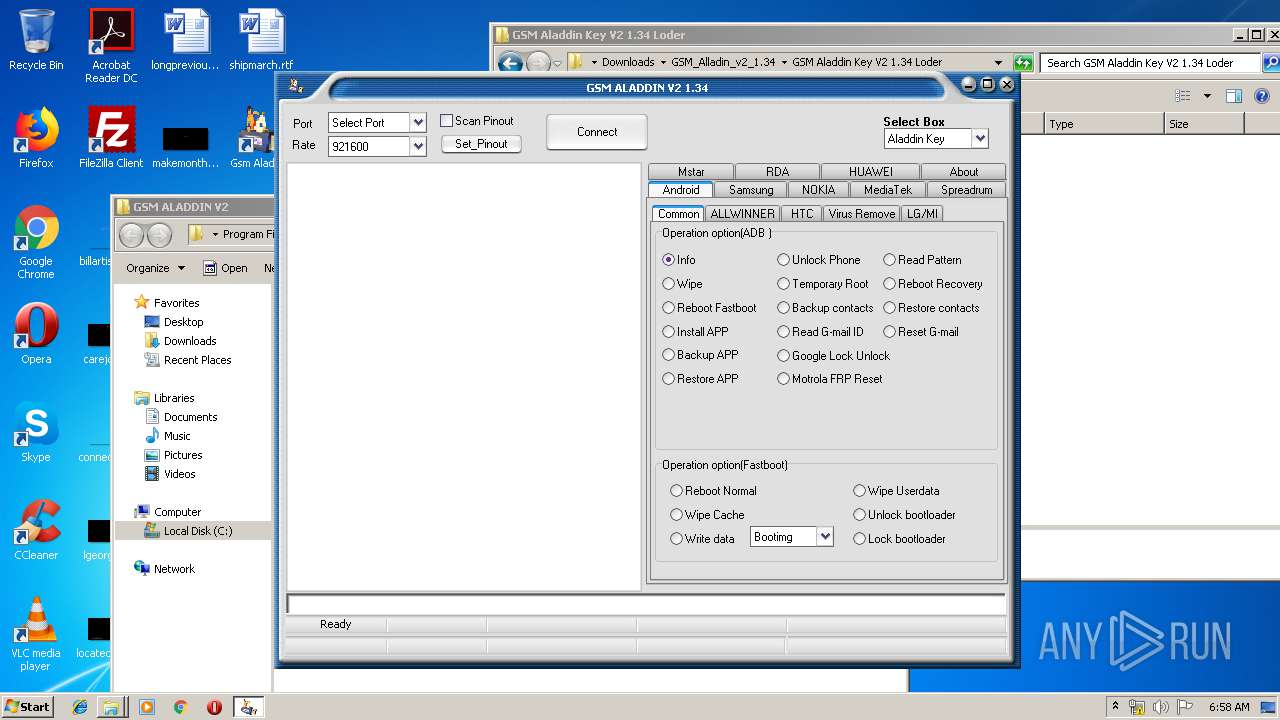Screen dimensions: 1280x720
Task: Enable Scan Pinout checkbox
Action: (x=447, y=121)
